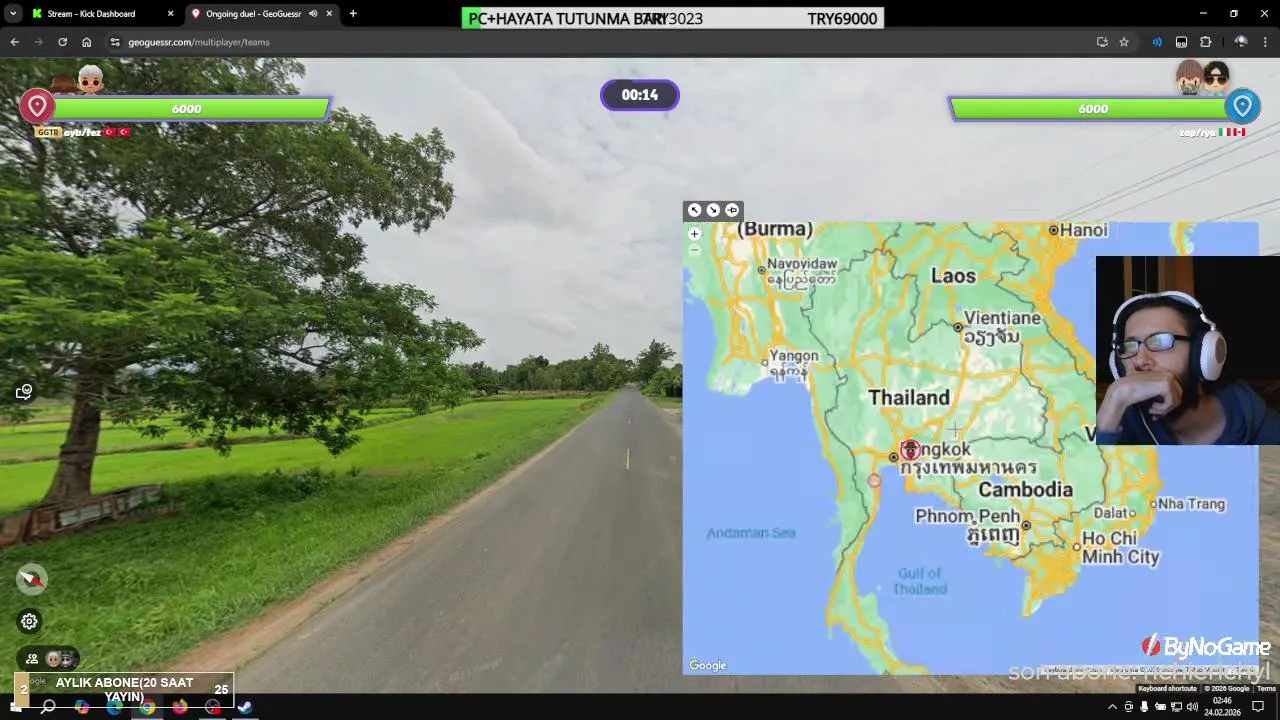Click the red team location pin badge
This screenshot has height=720, width=1280.
point(37,106)
